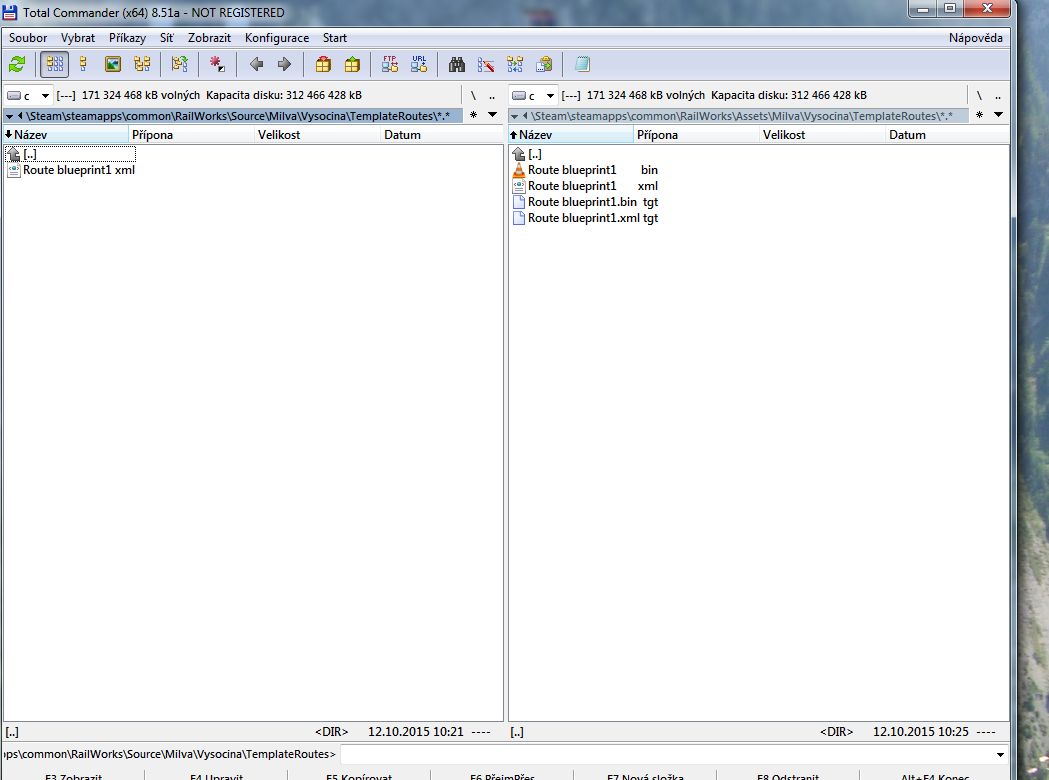
Task: Select Route blueprint1.bin tgt file
Action: pos(585,202)
